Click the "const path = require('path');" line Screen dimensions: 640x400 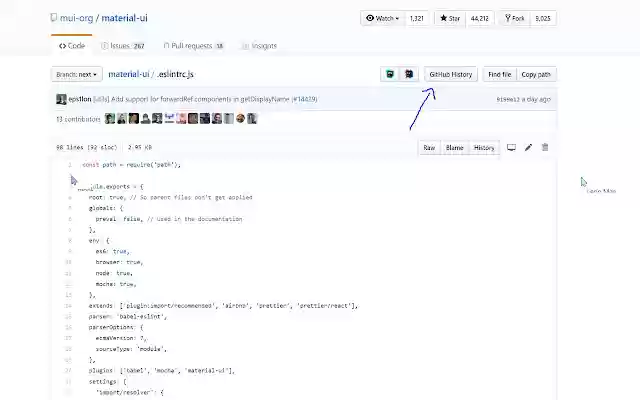[x=131, y=165]
